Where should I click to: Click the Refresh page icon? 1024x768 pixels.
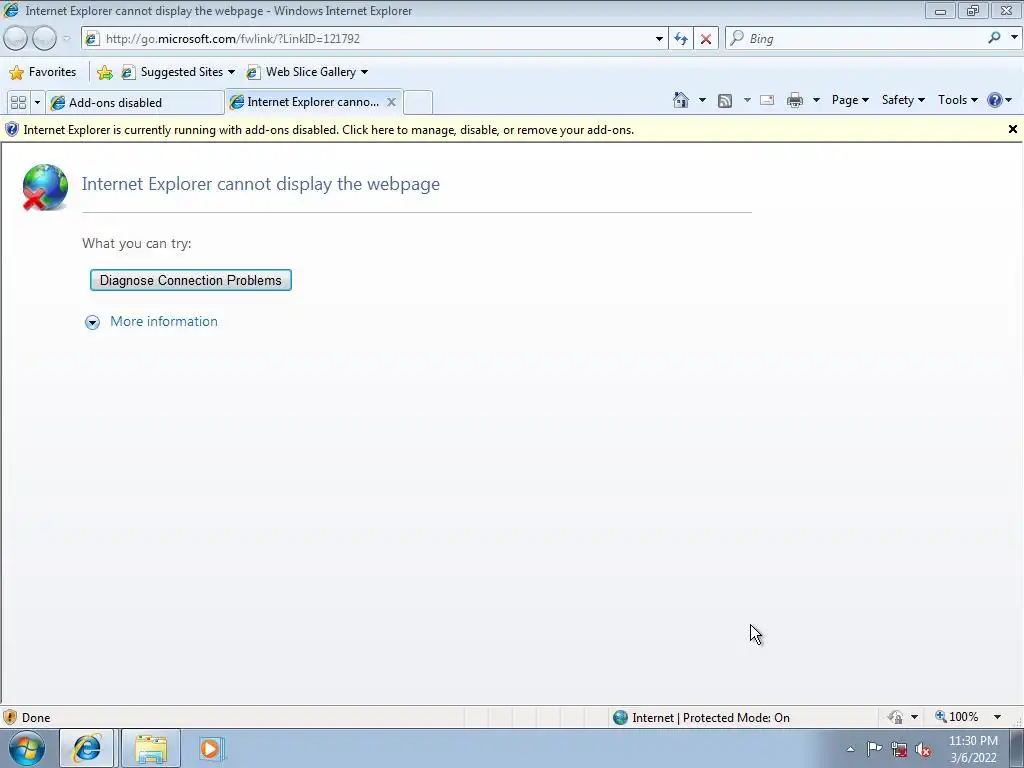coord(680,39)
